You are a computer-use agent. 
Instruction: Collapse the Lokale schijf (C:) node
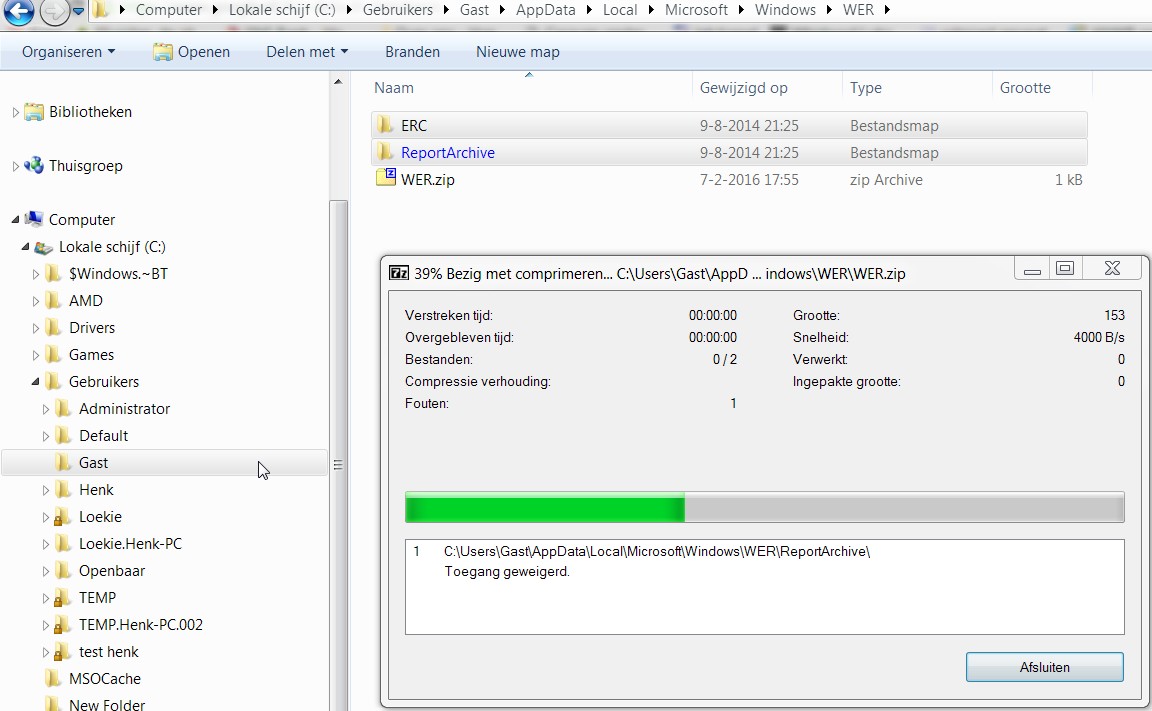click(x=26, y=247)
